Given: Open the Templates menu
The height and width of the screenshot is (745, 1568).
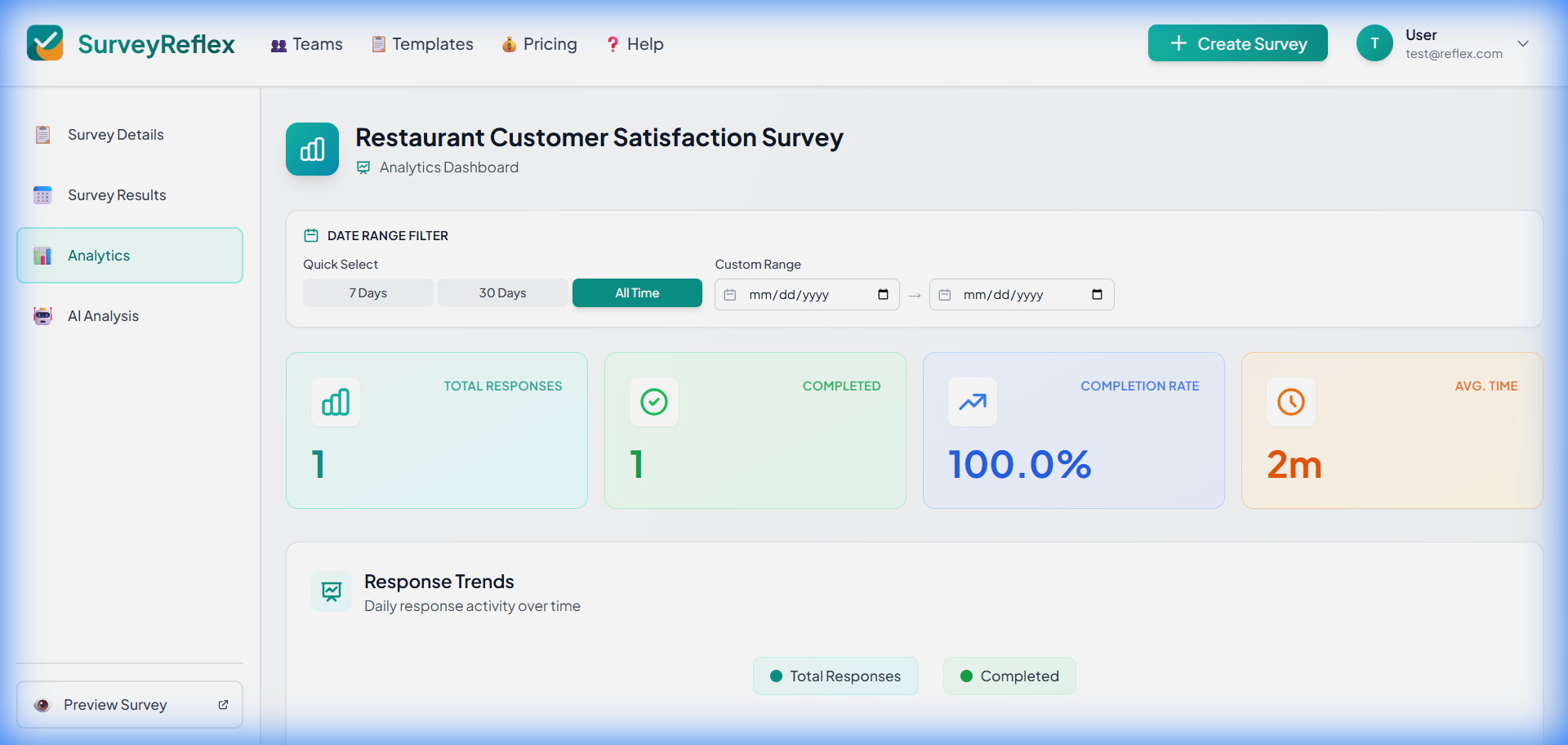Looking at the screenshot, I should (422, 44).
